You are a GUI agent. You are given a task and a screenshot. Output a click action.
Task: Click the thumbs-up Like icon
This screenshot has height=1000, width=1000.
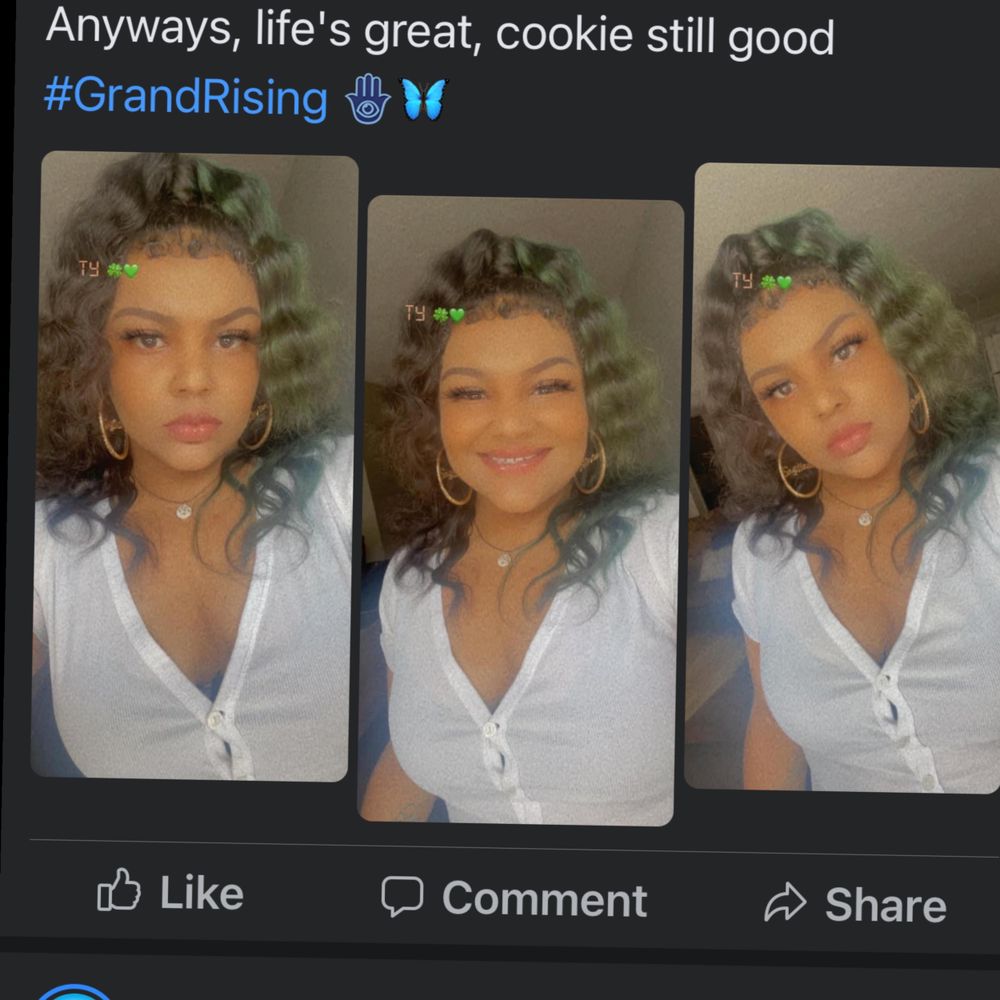tap(119, 889)
